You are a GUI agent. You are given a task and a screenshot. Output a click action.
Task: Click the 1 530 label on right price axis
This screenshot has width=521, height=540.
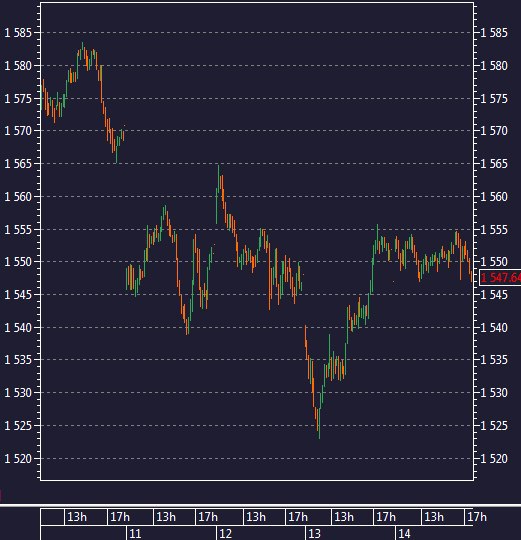(x=494, y=393)
